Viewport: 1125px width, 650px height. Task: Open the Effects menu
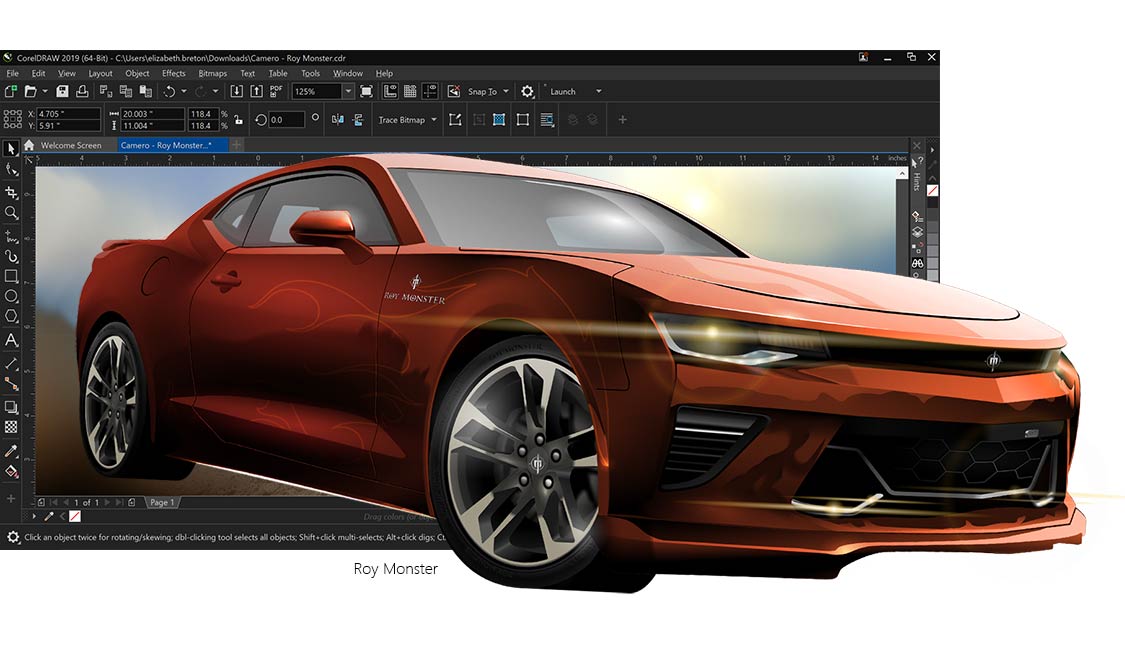(x=174, y=73)
